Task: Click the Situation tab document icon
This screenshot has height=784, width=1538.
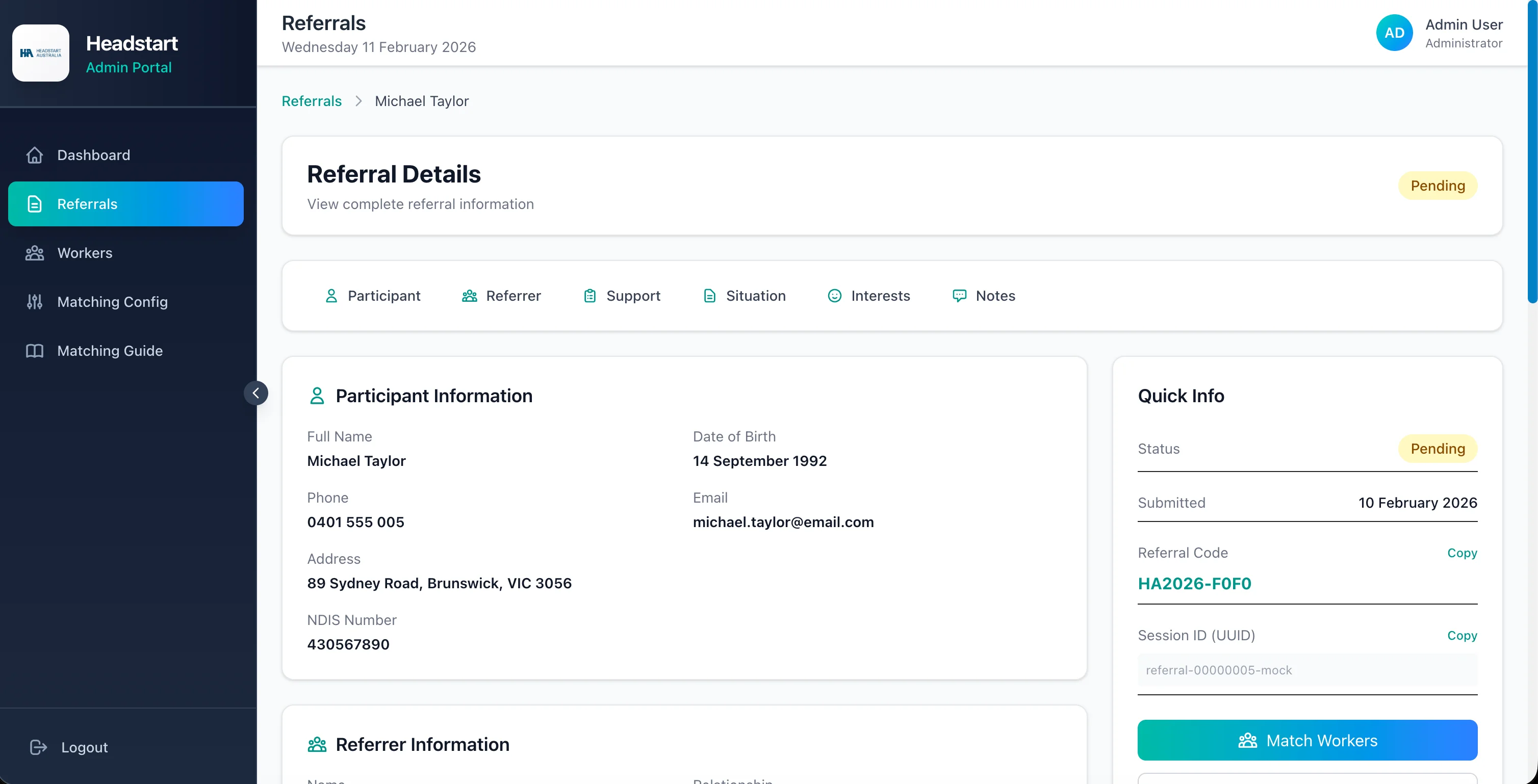Action: 709,296
